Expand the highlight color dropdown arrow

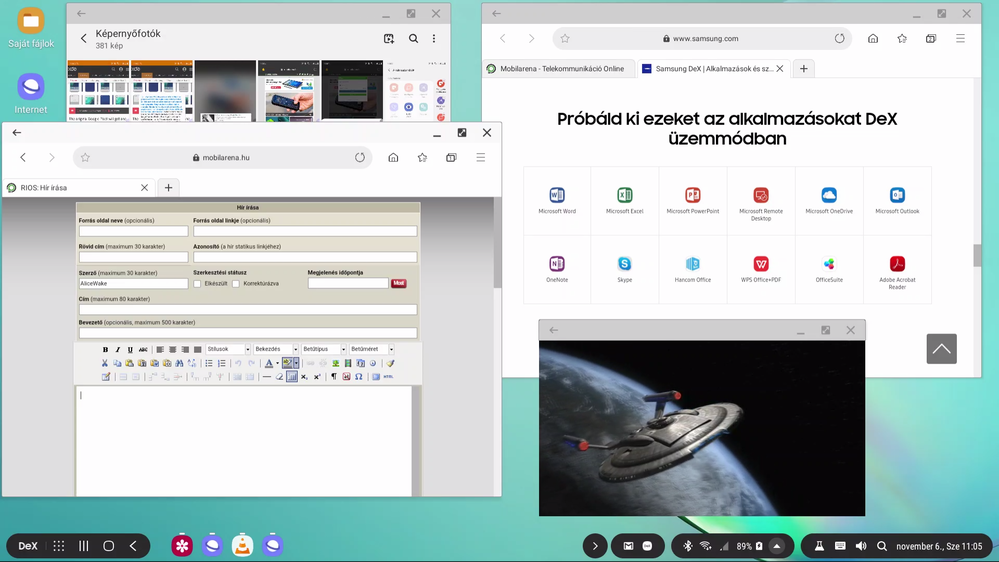(296, 363)
